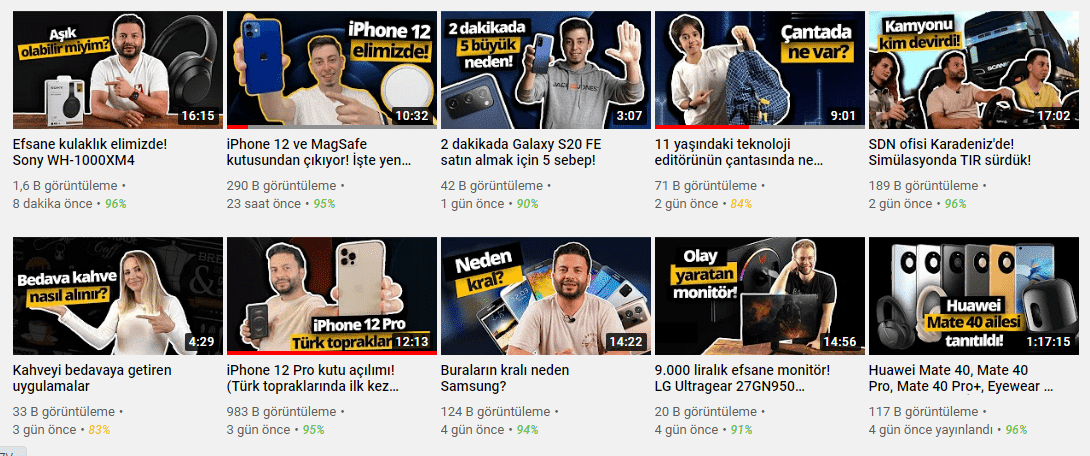This screenshot has height=456, width=1090.
Task: Open the Galaxy S20 FE 5 büyük neden thumbnail
Action: click(546, 70)
